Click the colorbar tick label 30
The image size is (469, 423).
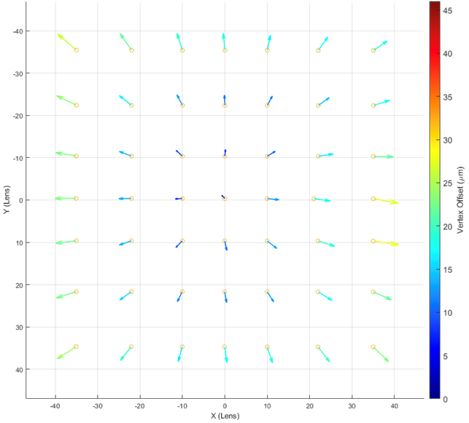[x=448, y=140]
